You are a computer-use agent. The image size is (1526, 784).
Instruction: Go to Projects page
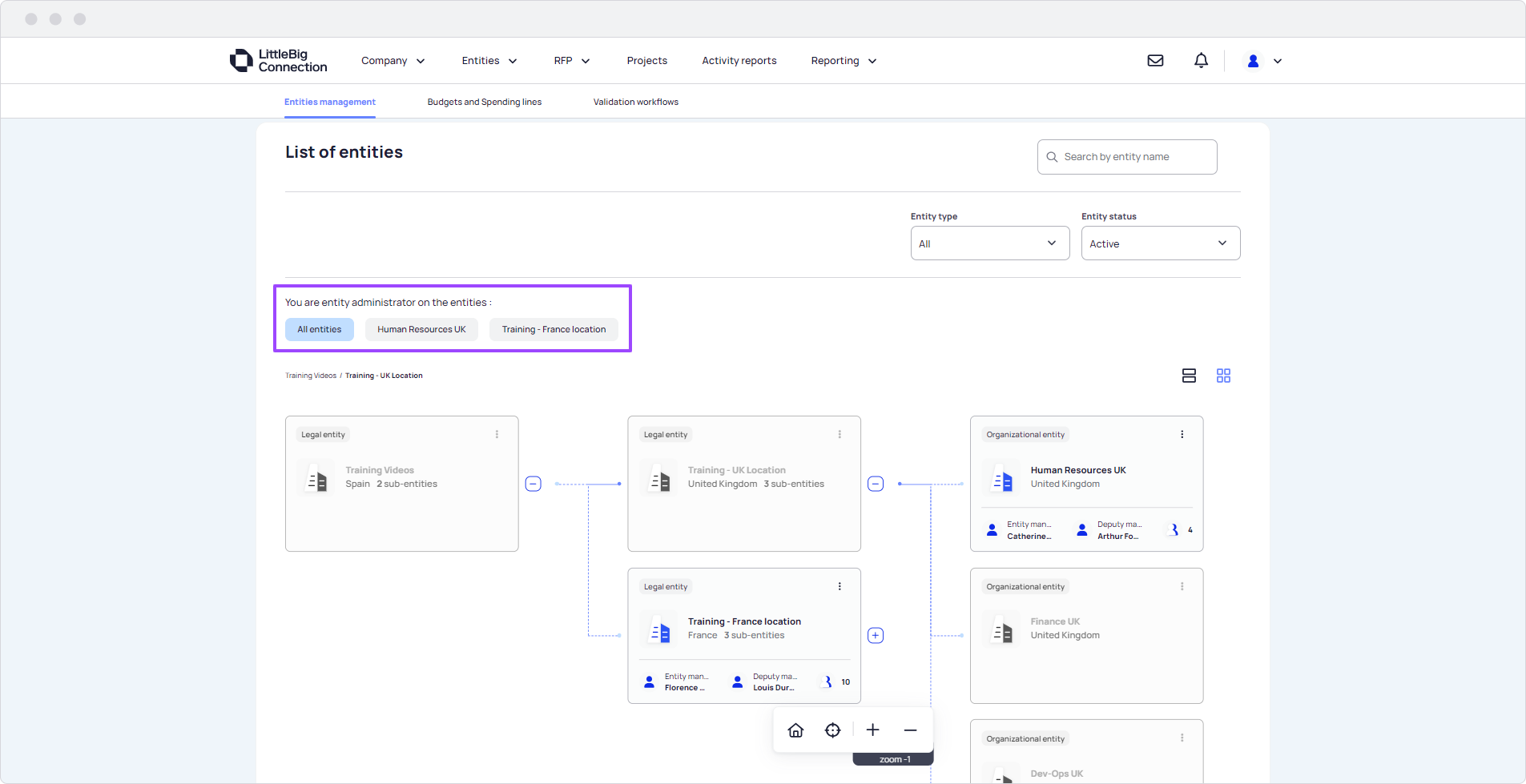tap(646, 61)
